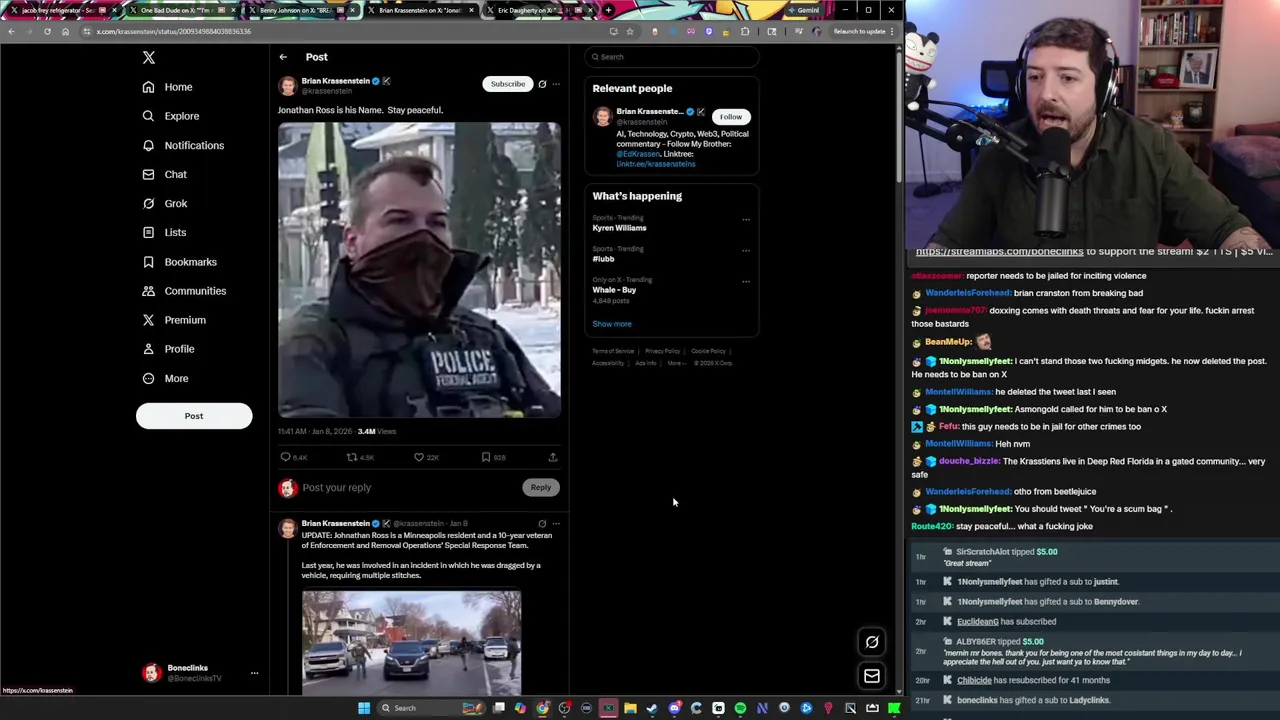
Task: Open Steam from the taskbar
Action: (652, 708)
